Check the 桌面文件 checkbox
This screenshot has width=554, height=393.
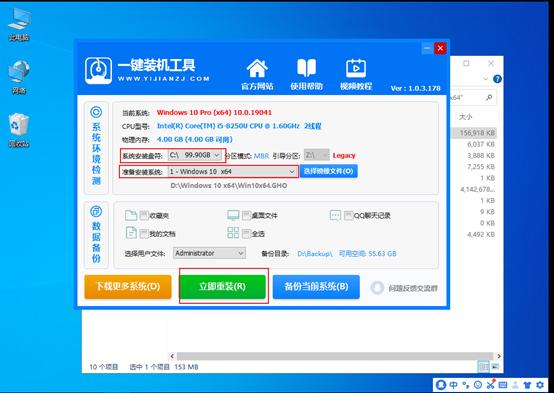pos(246,215)
